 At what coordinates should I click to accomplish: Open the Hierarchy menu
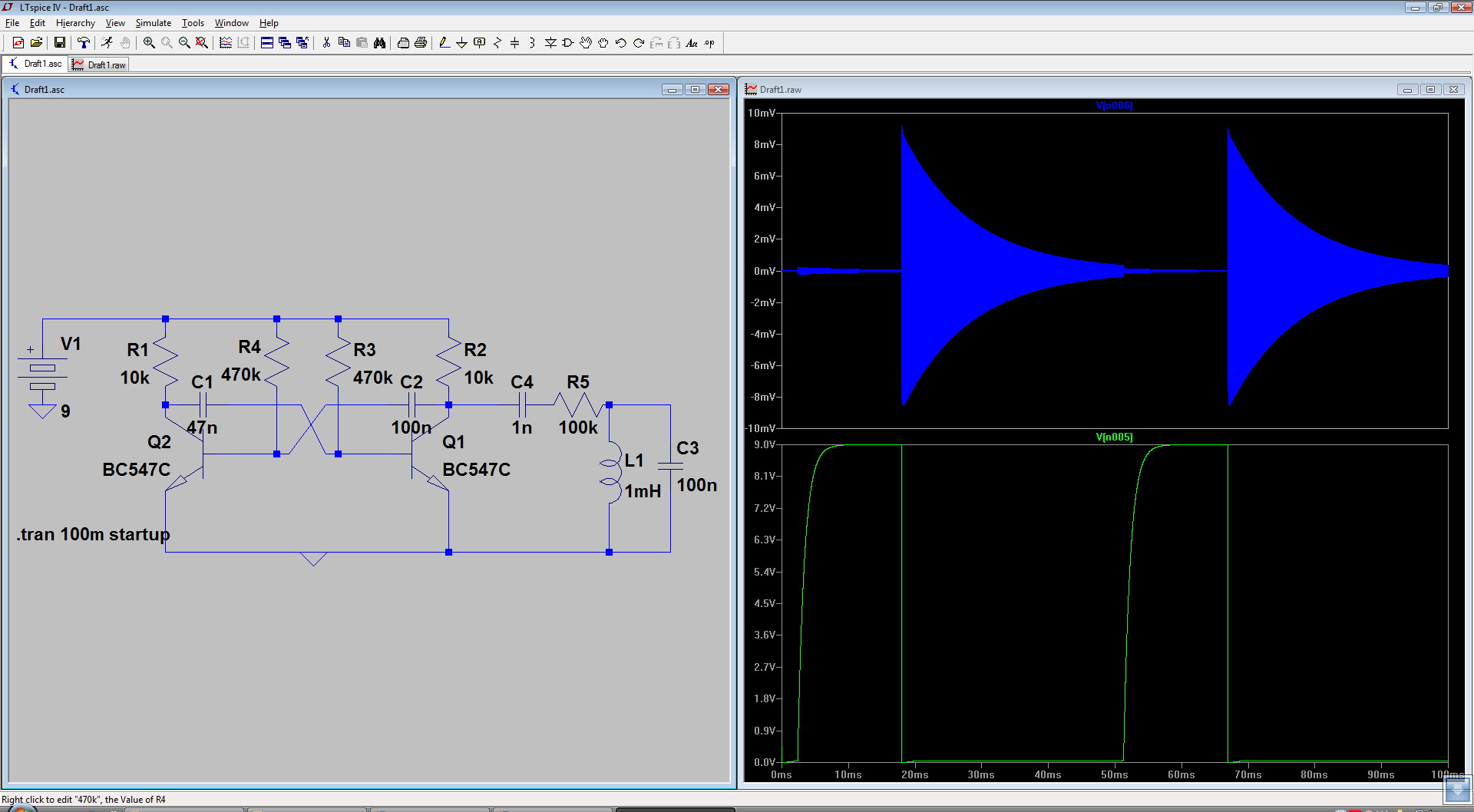click(75, 23)
